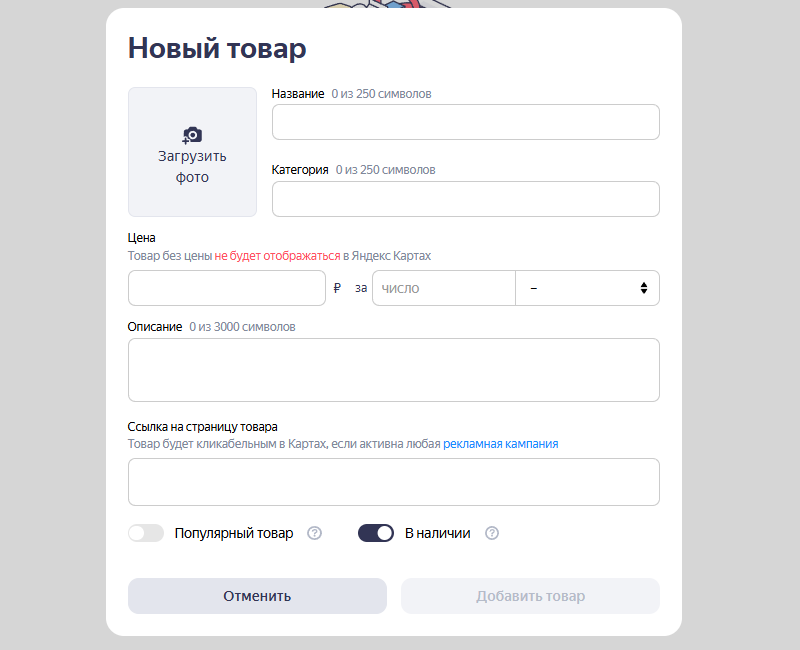The width and height of the screenshot is (800, 650).
Task: Open help tooltip next to Популярный товар
Action: [x=315, y=533]
